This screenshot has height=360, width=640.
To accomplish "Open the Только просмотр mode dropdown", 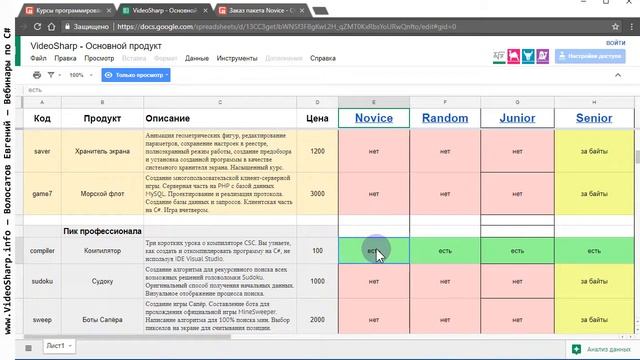I will tap(136, 75).
